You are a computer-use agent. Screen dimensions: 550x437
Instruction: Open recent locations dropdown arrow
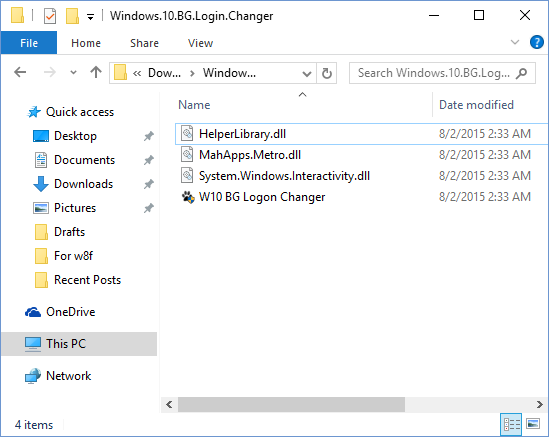[73, 73]
